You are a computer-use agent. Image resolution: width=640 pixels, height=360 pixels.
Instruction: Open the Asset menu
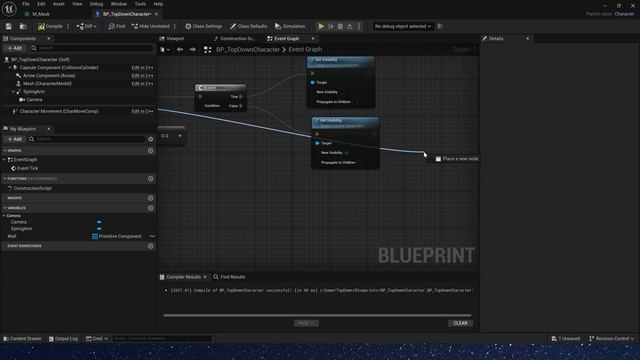59,4
